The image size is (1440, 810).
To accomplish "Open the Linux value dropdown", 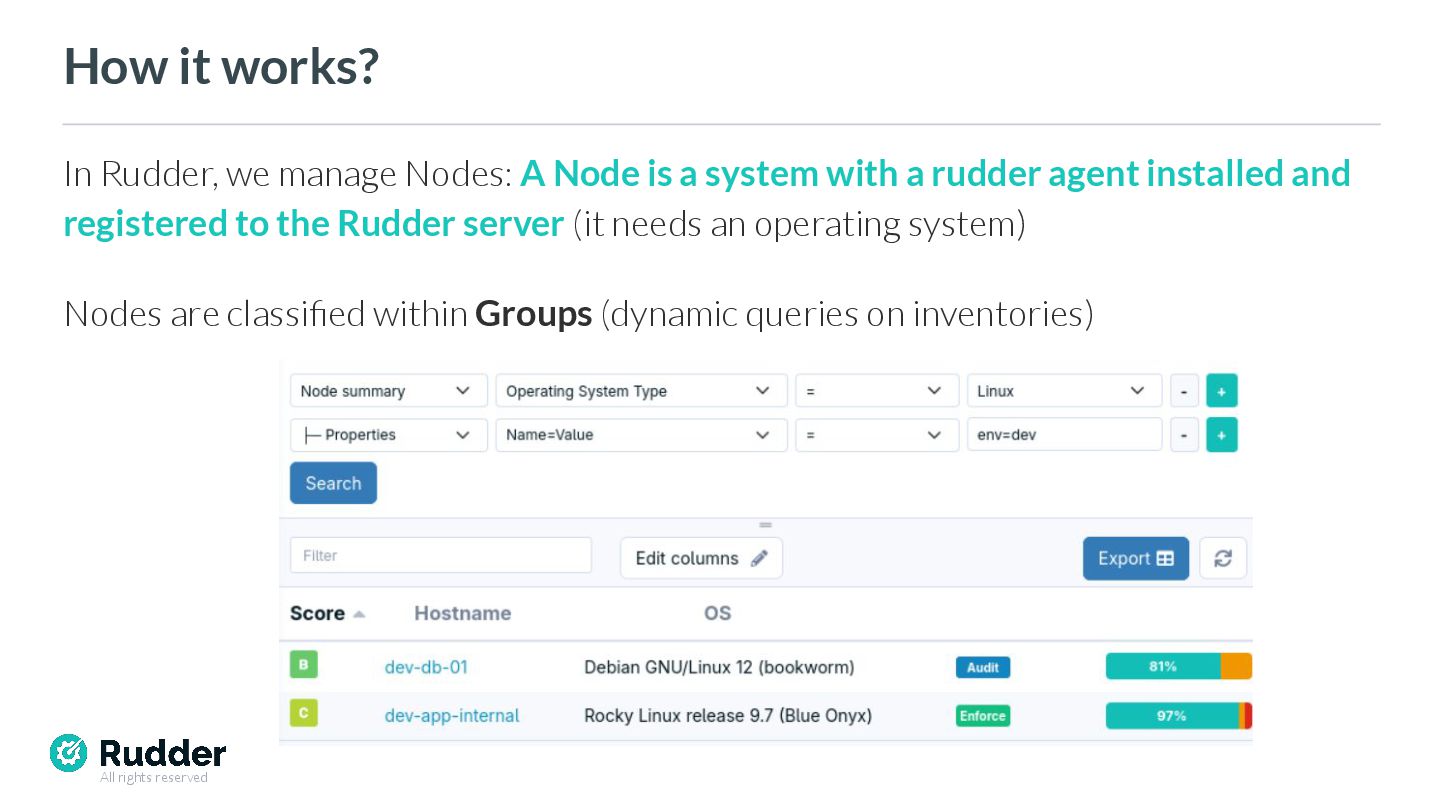I will [1064, 391].
